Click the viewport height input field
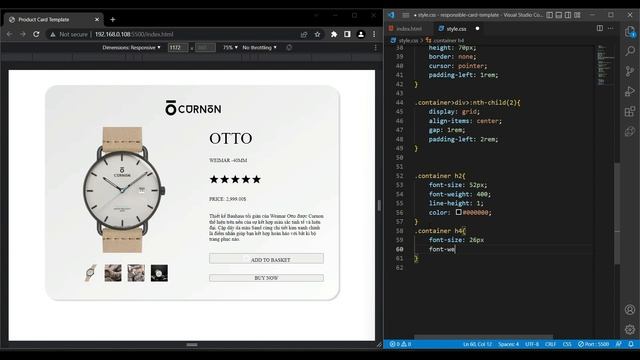 [205, 47]
